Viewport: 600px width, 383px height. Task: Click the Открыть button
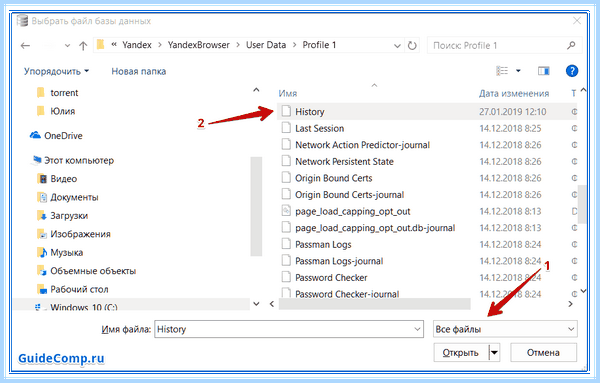461,352
